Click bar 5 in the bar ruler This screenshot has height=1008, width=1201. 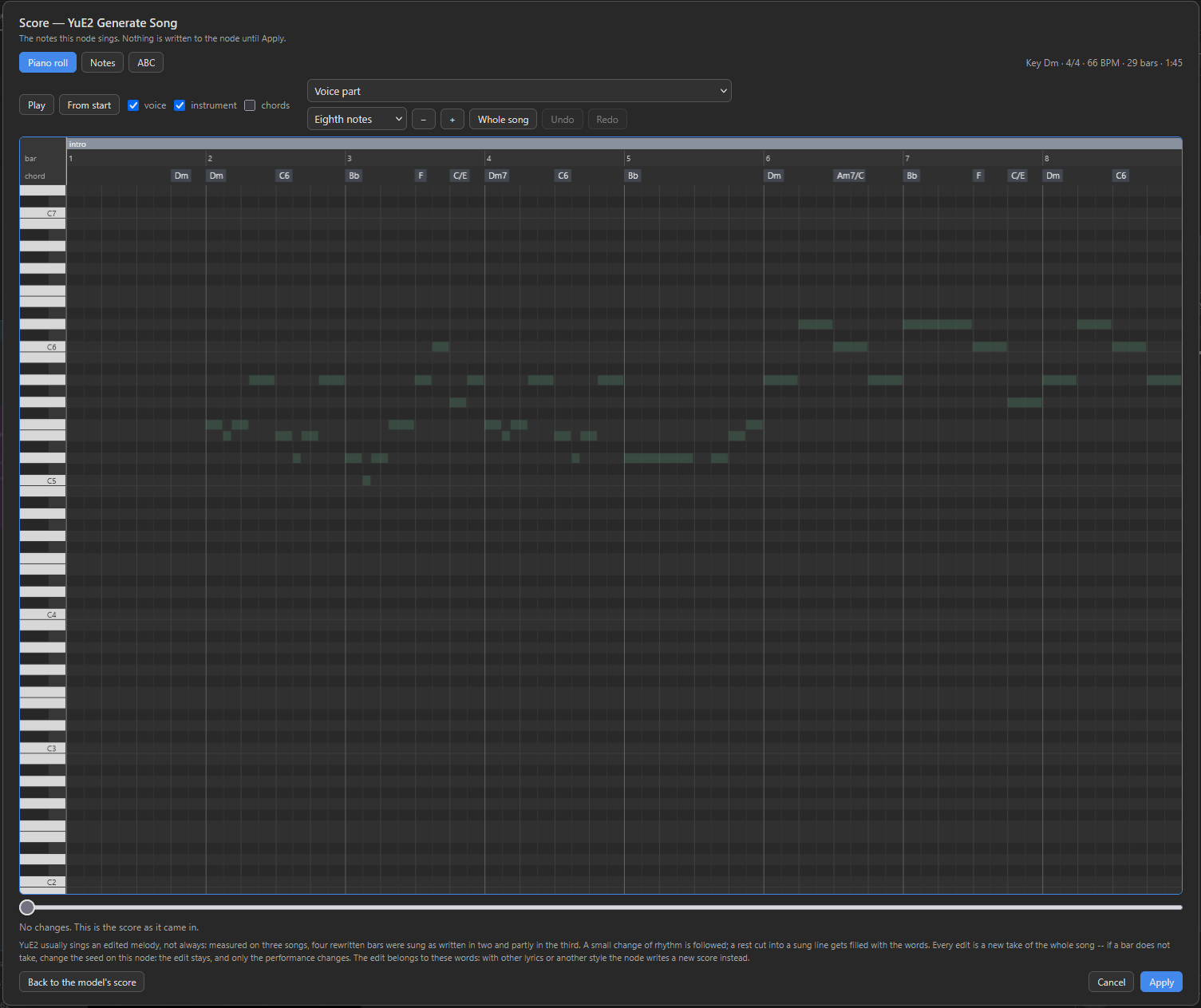pos(629,159)
